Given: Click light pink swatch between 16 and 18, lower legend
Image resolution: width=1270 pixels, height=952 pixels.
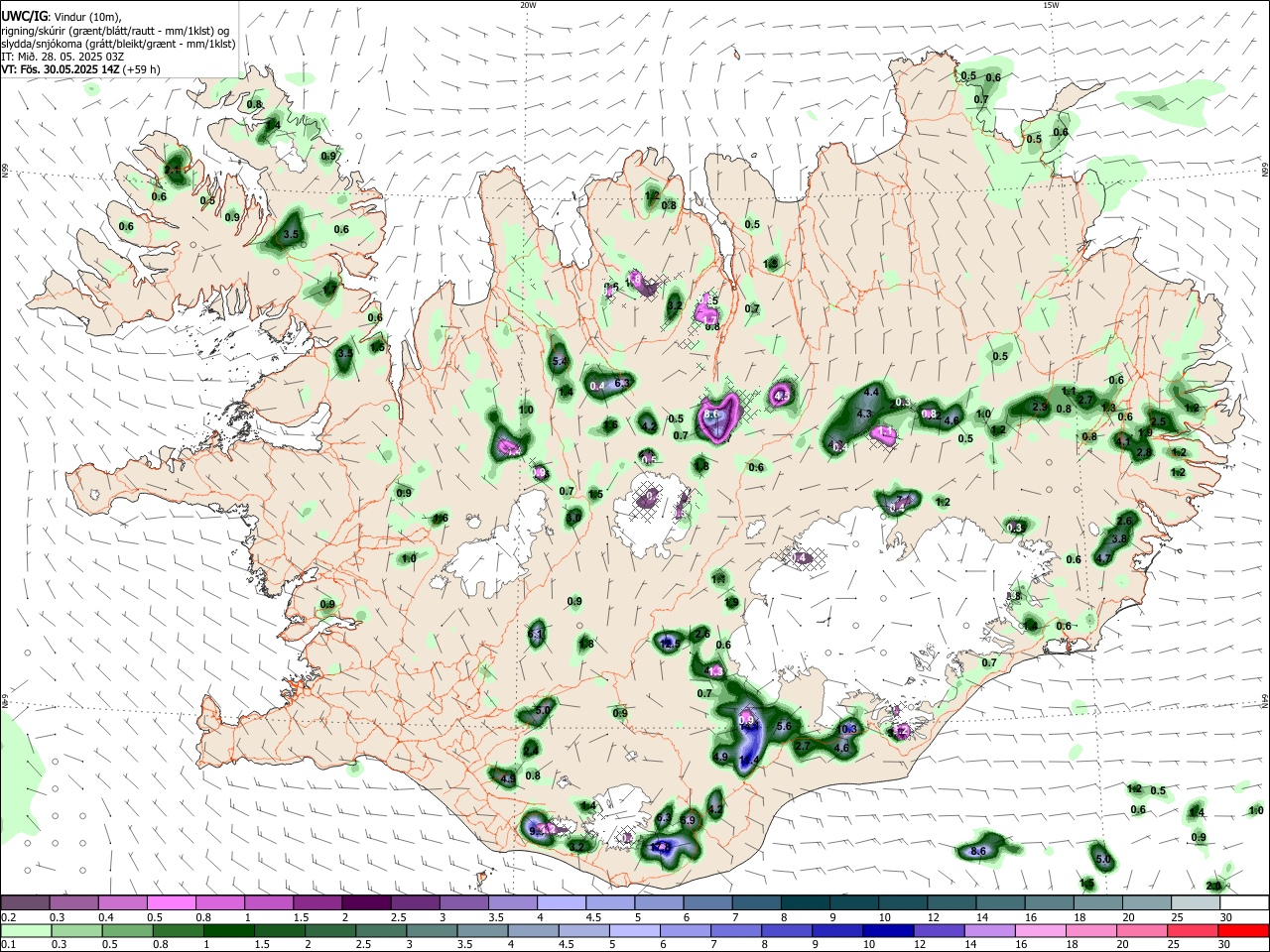Looking at the screenshot, I should coord(1040,930).
